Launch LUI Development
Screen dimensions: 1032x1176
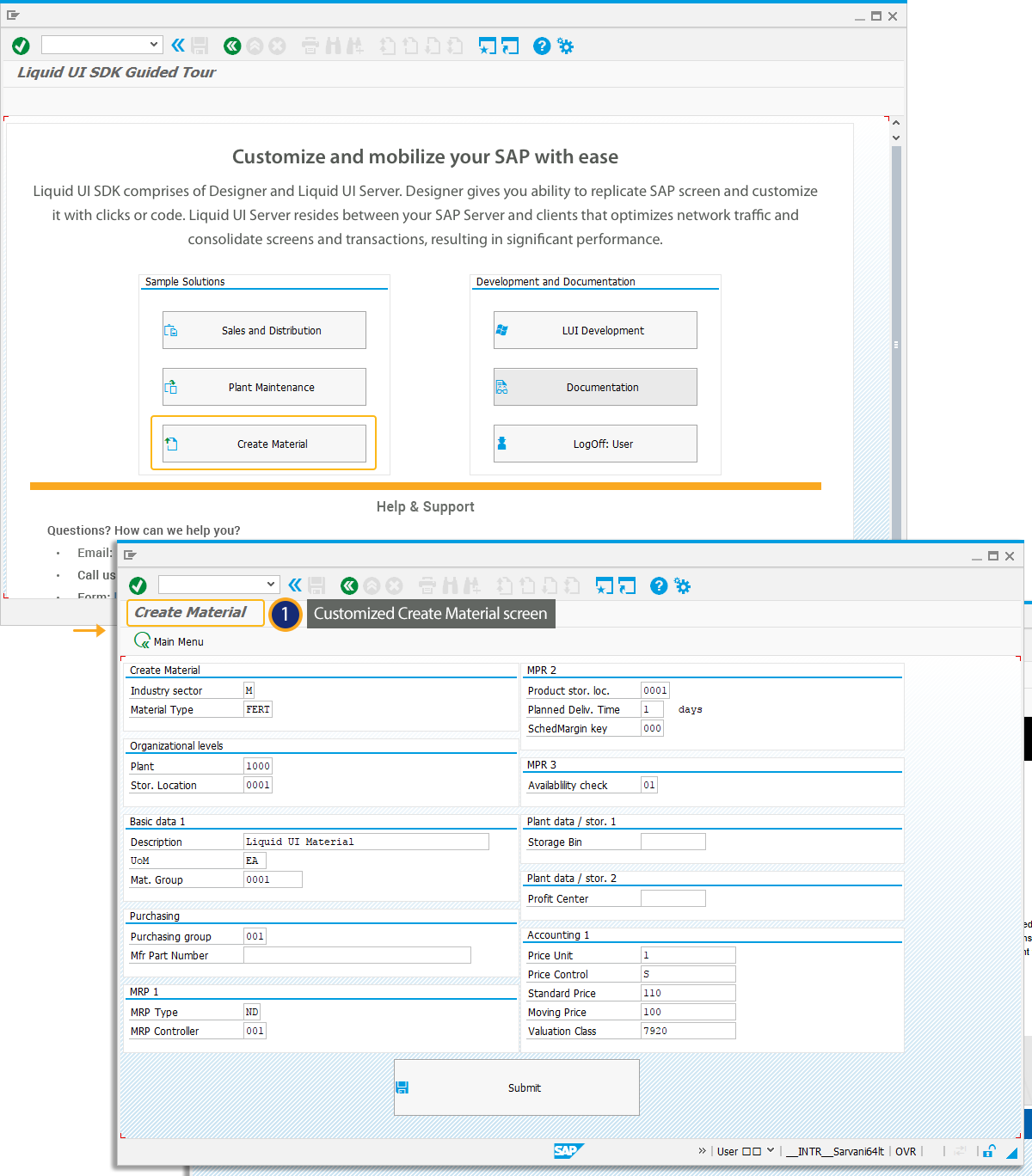click(595, 330)
